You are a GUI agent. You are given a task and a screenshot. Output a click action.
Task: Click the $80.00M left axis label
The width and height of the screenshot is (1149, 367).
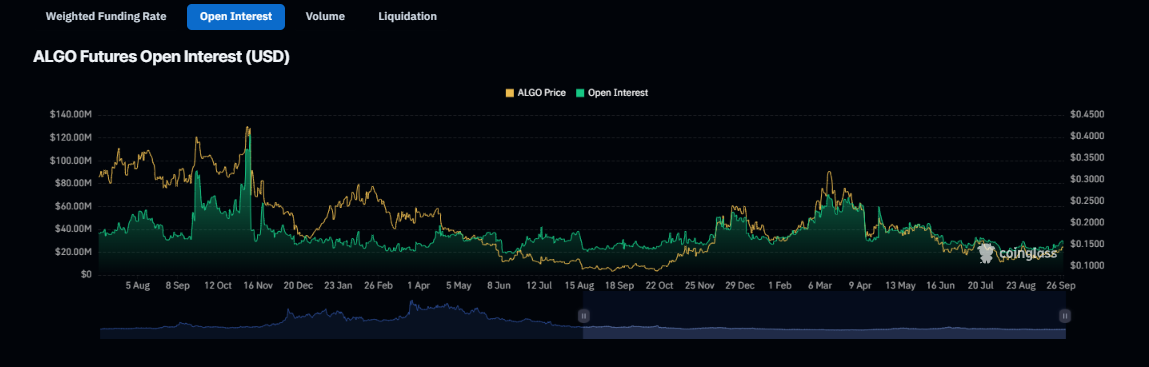coord(72,183)
